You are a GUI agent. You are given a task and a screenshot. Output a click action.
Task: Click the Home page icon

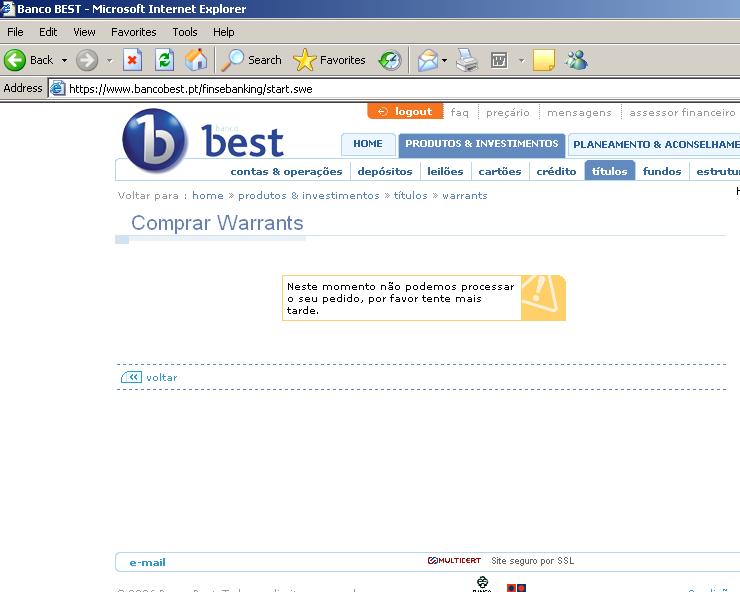[196, 60]
